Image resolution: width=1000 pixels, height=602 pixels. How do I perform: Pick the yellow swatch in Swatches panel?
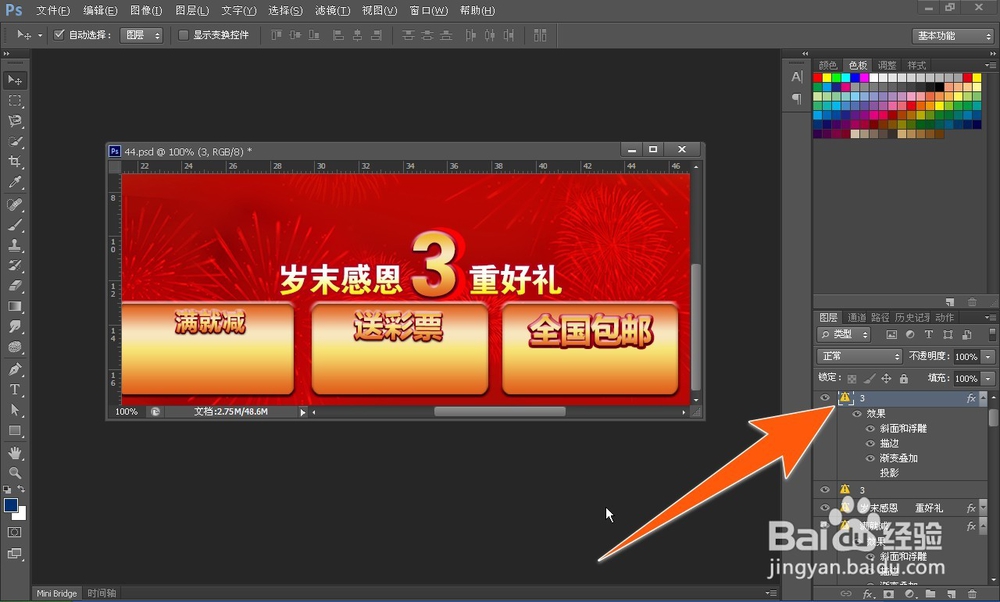pyautogui.click(x=827, y=78)
